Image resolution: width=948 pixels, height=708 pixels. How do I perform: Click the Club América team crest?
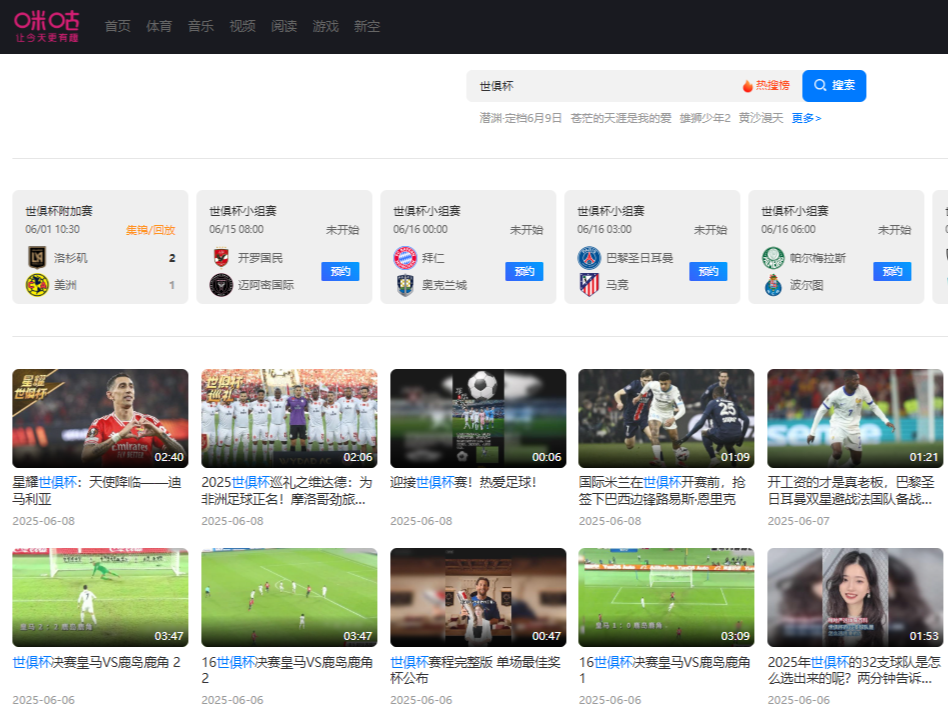[37, 285]
